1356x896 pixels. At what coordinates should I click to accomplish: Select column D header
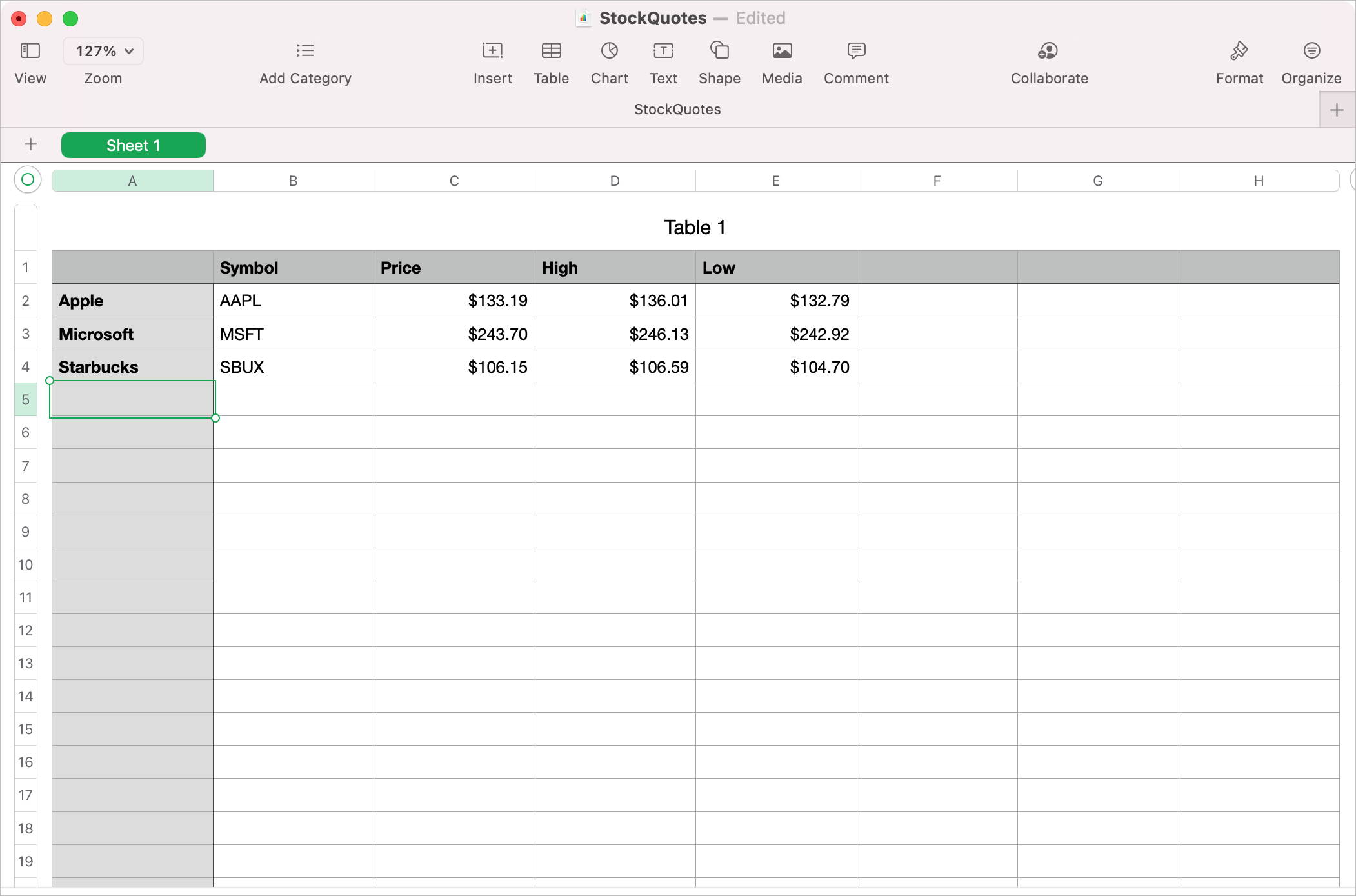click(x=615, y=181)
